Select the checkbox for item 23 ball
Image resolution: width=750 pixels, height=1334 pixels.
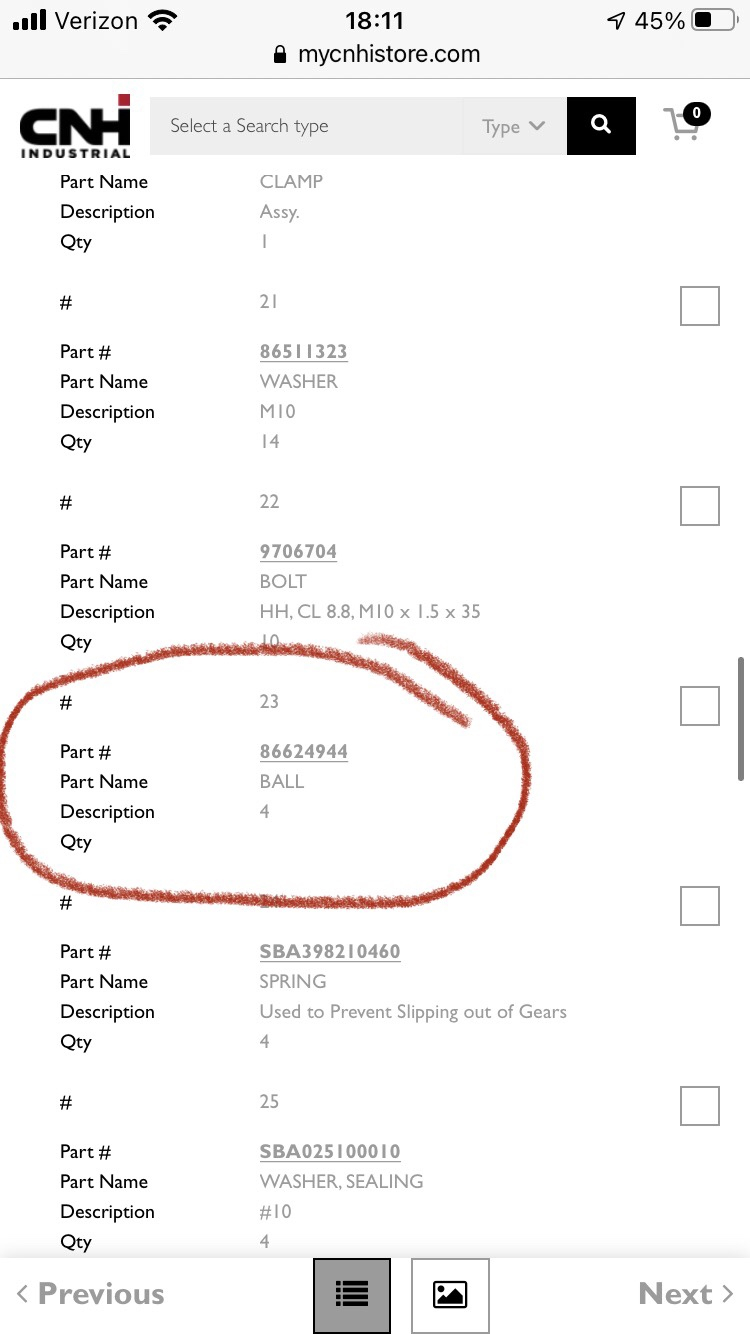[700, 706]
